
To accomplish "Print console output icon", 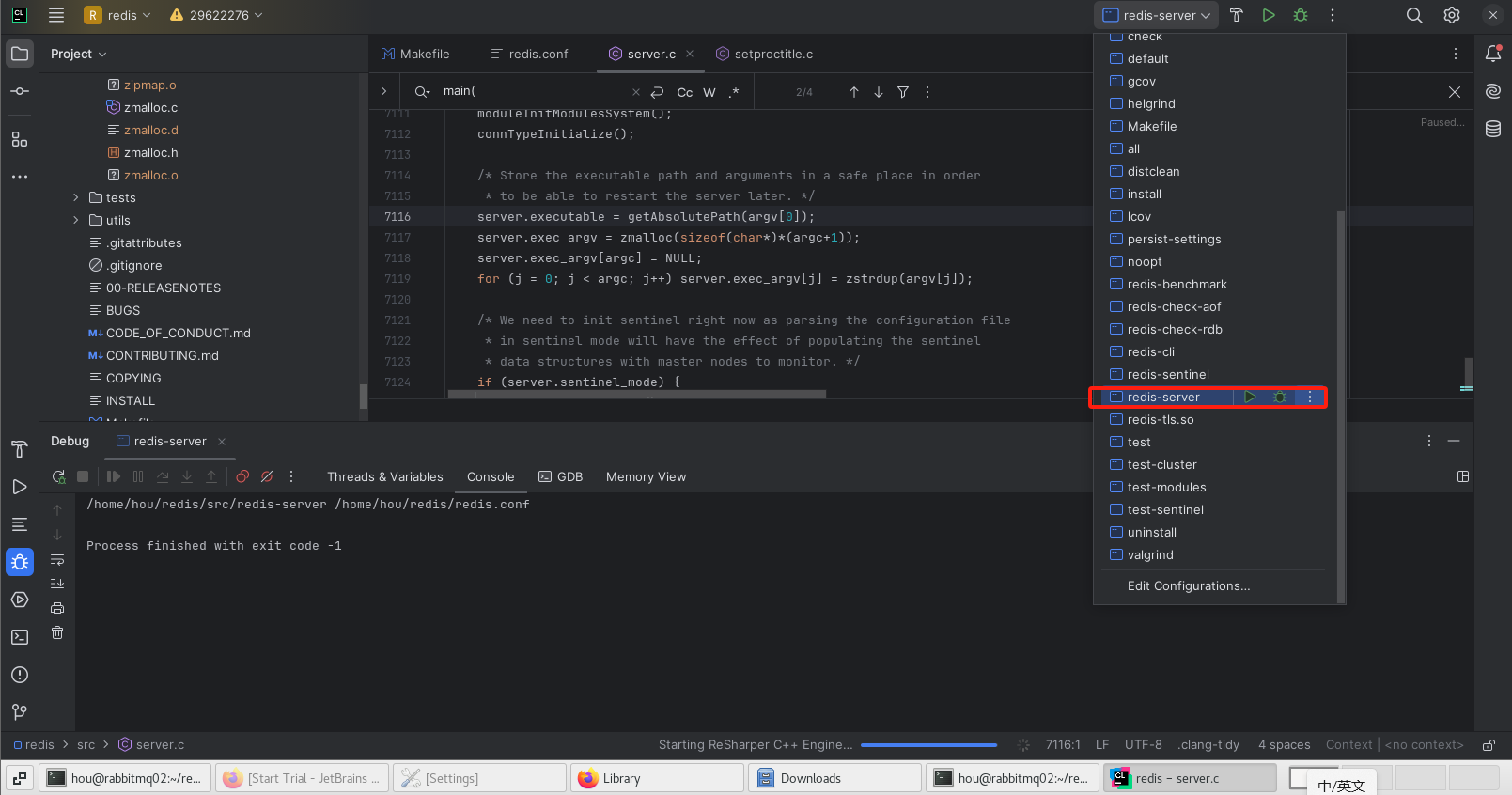I will (x=57, y=608).
